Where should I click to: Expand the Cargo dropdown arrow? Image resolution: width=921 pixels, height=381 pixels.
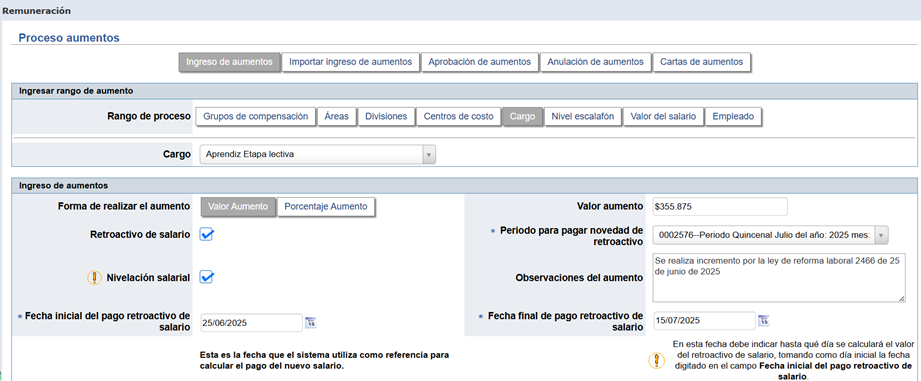tap(429, 154)
